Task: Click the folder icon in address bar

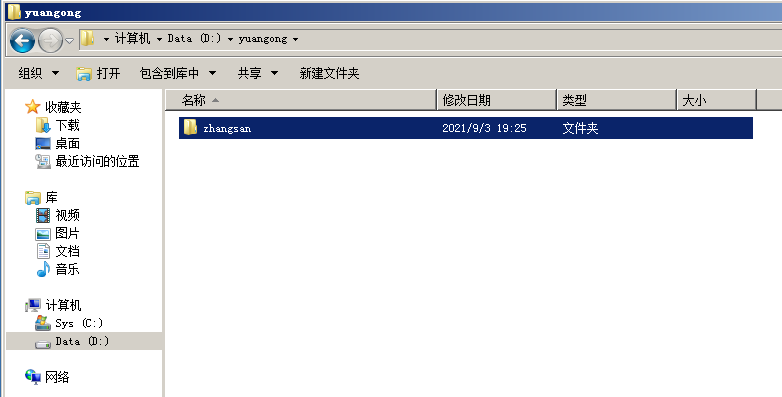Action: pyautogui.click(x=87, y=38)
